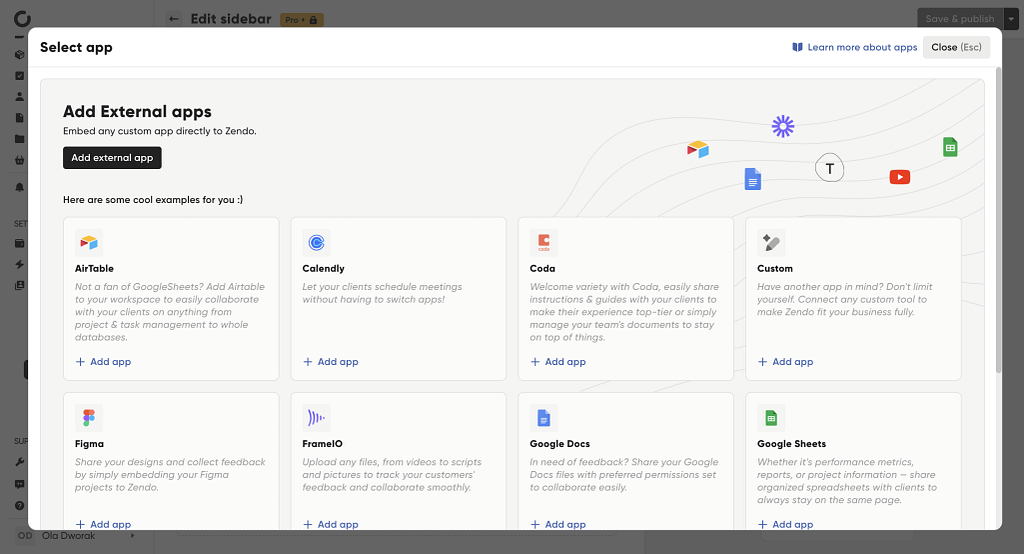Click the Google Sheets card icon

(771, 418)
